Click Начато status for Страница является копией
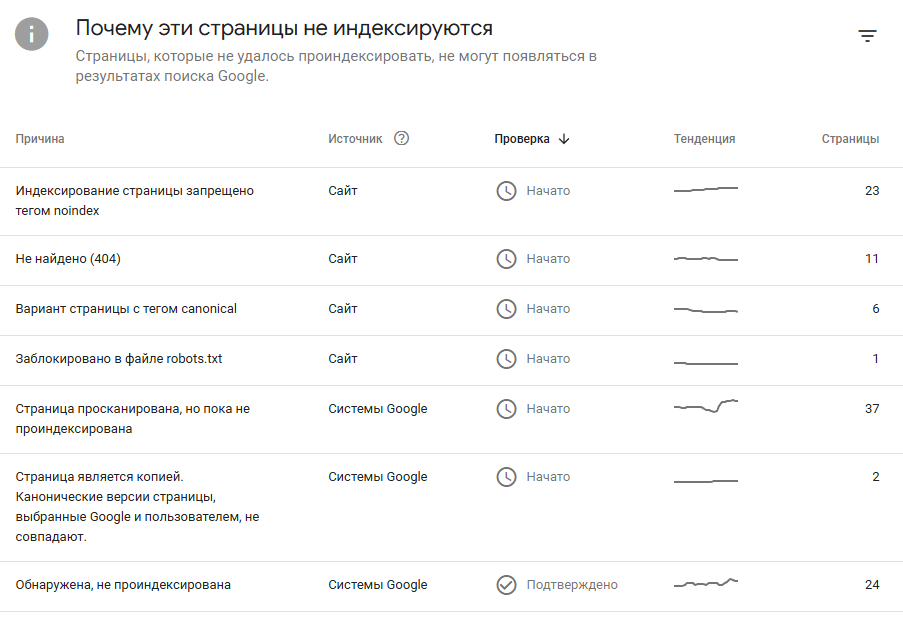The width and height of the screenshot is (903, 619). point(548,477)
